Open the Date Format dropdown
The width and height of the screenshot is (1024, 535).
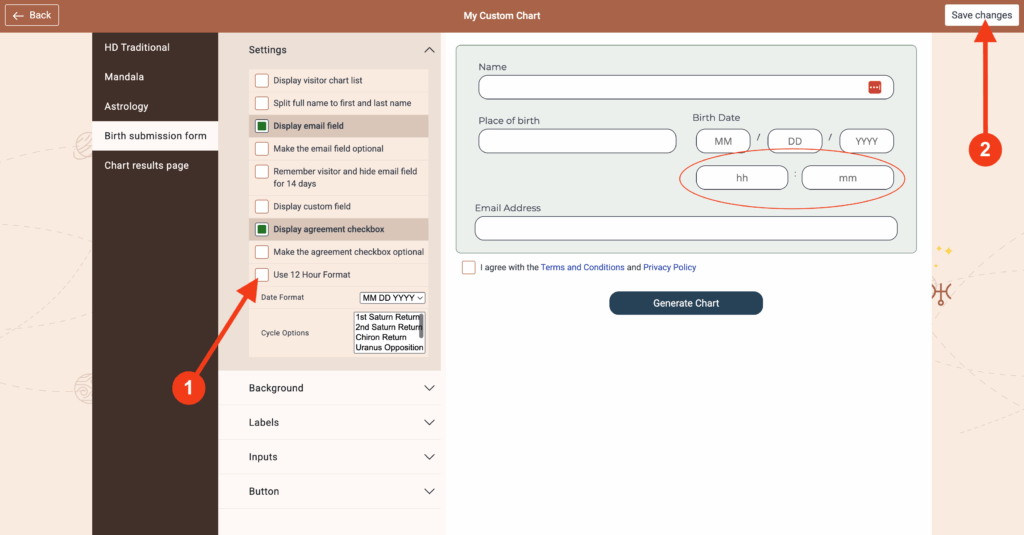(x=392, y=298)
